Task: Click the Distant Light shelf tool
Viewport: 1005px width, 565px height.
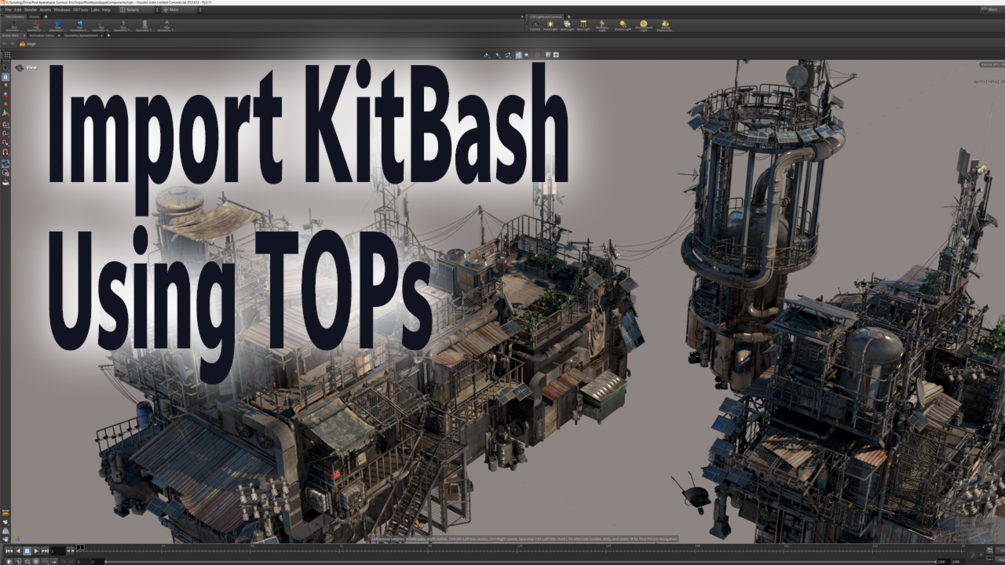Action: tap(623, 26)
